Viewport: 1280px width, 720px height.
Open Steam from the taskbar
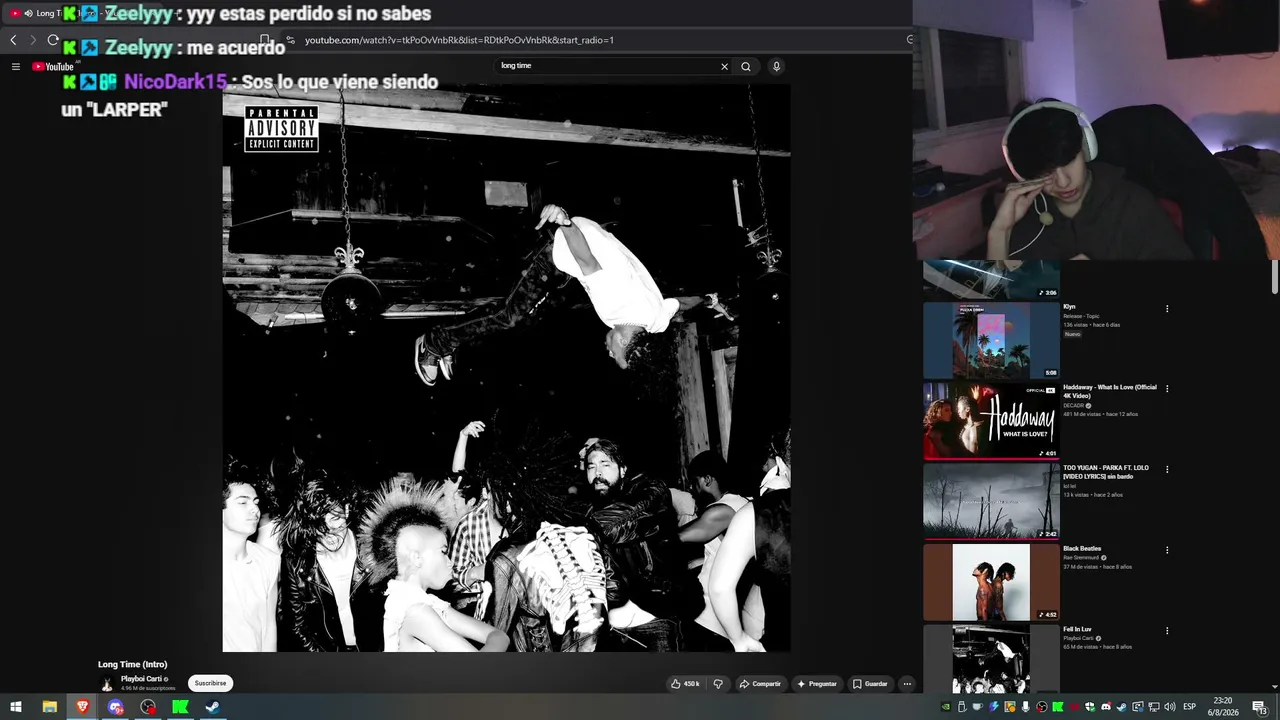(213, 707)
